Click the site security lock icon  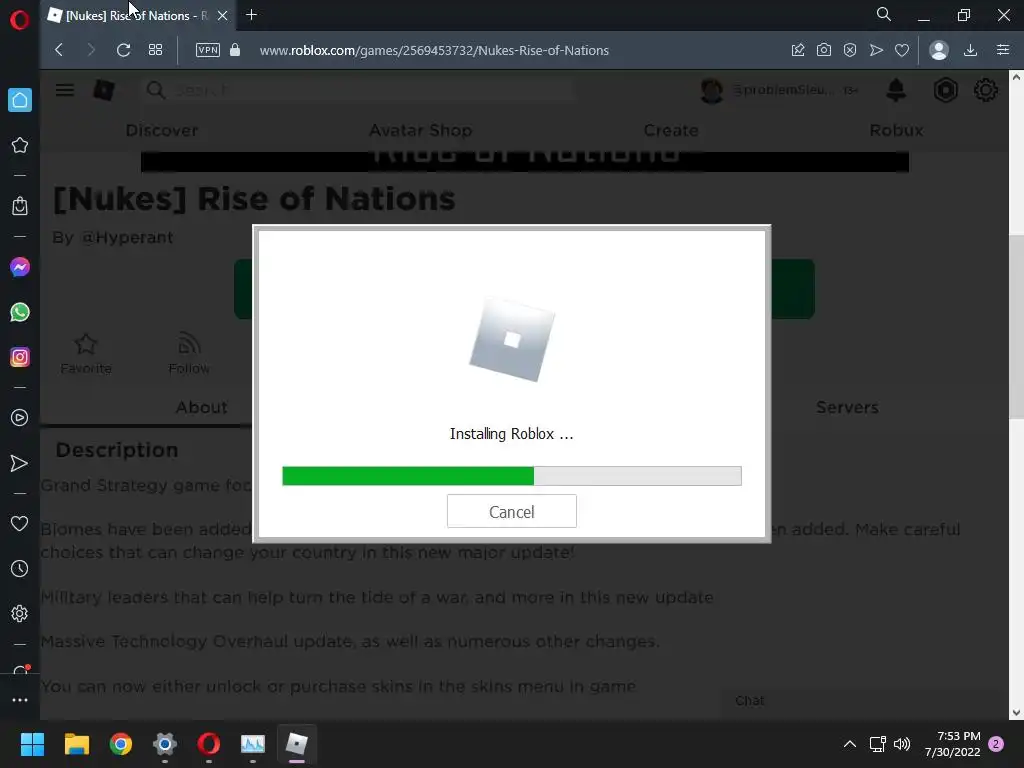tap(235, 50)
